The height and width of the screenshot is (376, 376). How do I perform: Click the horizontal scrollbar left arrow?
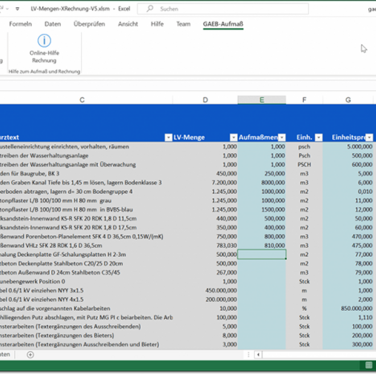pos(258,355)
